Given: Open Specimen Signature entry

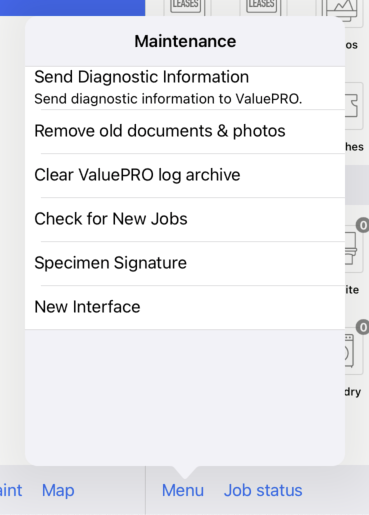Looking at the screenshot, I should click(185, 263).
